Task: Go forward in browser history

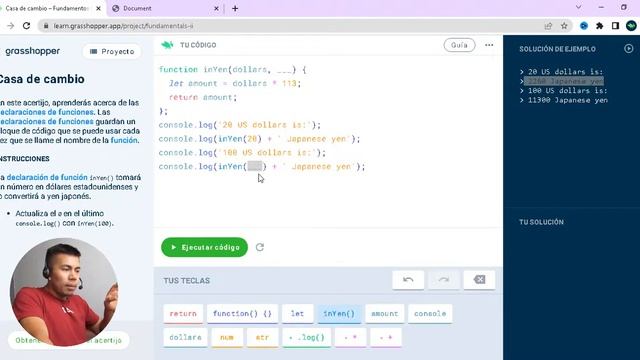Action: tap(10, 26)
